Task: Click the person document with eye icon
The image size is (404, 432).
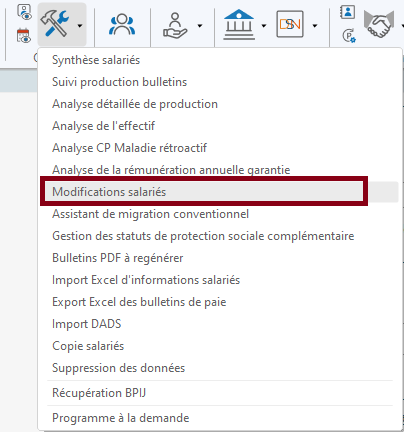Action: [x=24, y=12]
